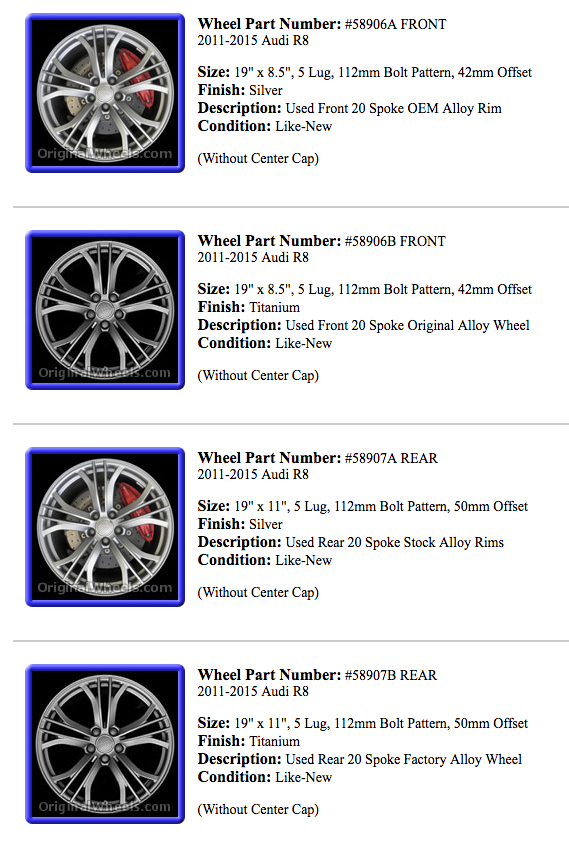This screenshot has width=569, height=846.
Task: Open the 58907A rear silver wheel thumbnail
Action: (105, 527)
